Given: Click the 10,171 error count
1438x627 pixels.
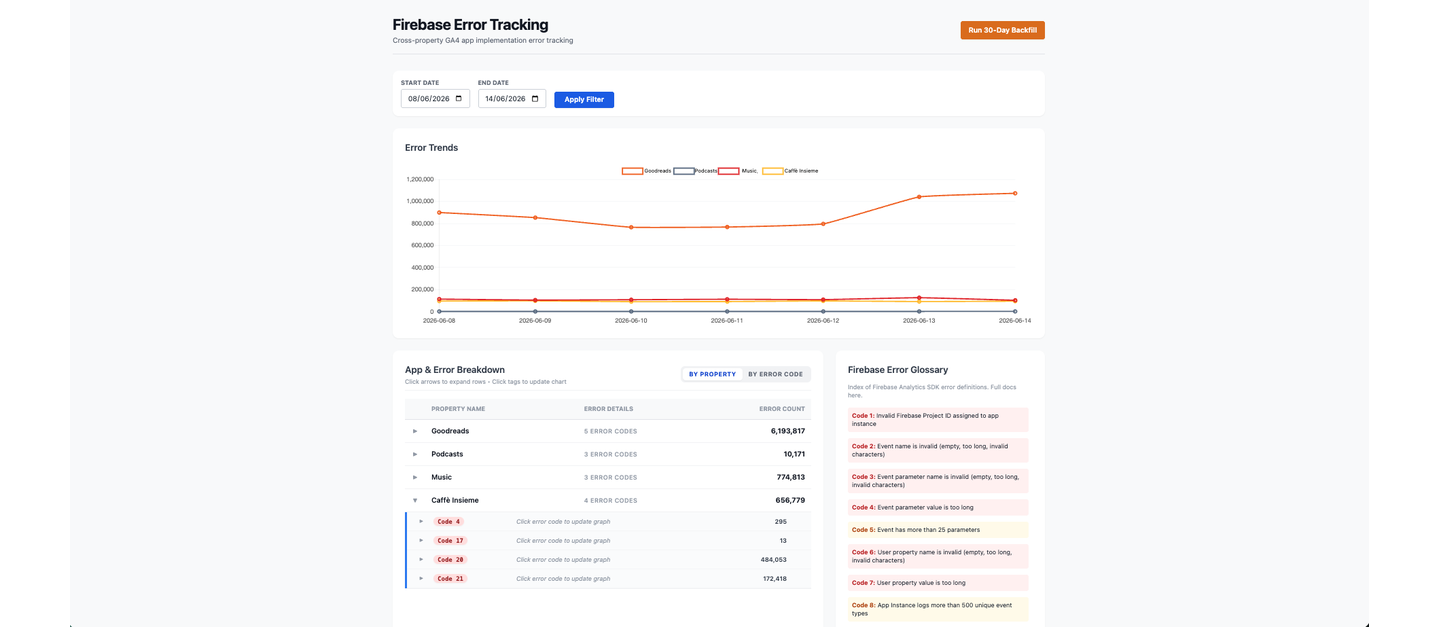Looking at the screenshot, I should [794, 454].
